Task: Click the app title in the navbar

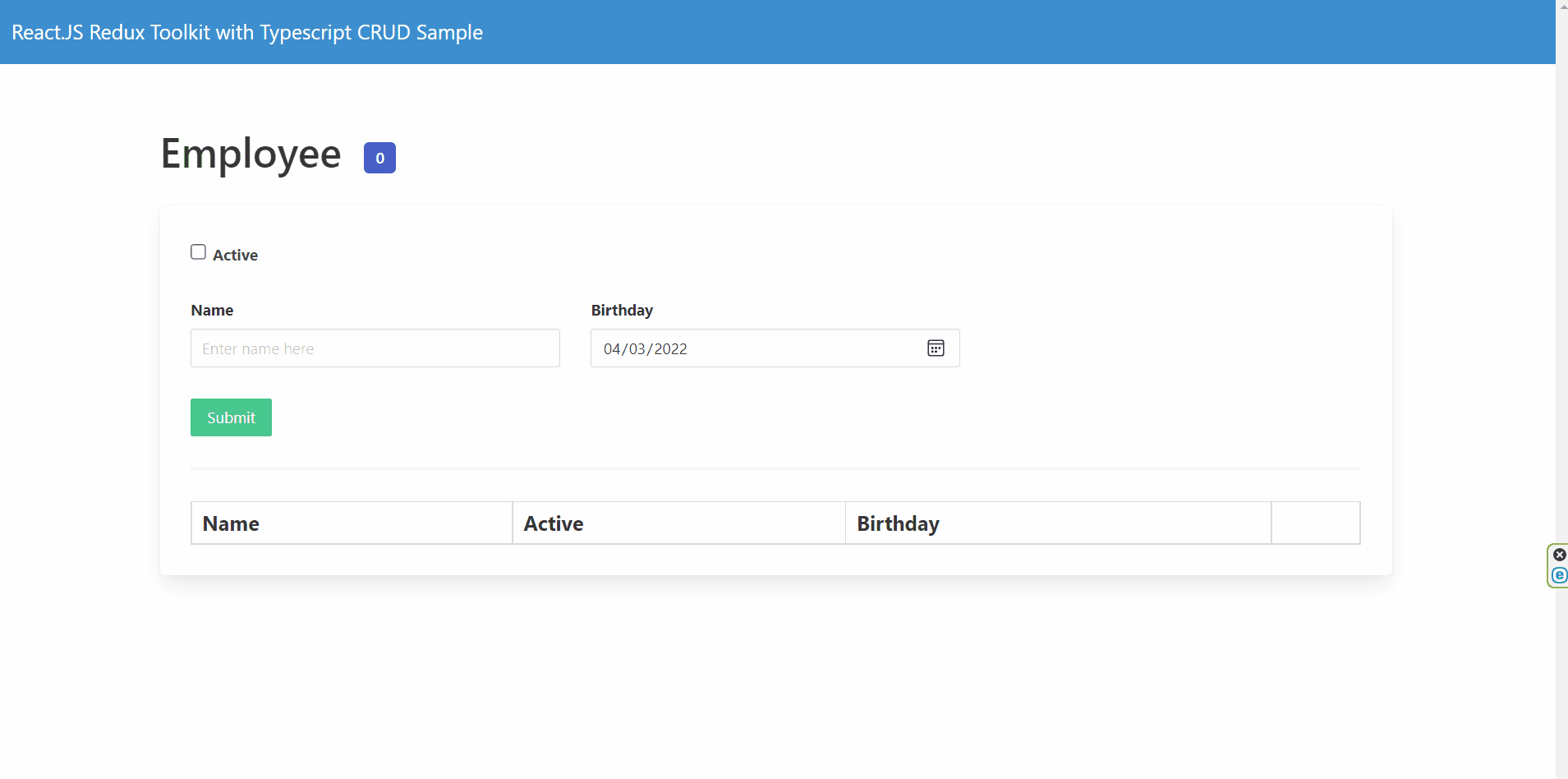Action: coord(247,32)
